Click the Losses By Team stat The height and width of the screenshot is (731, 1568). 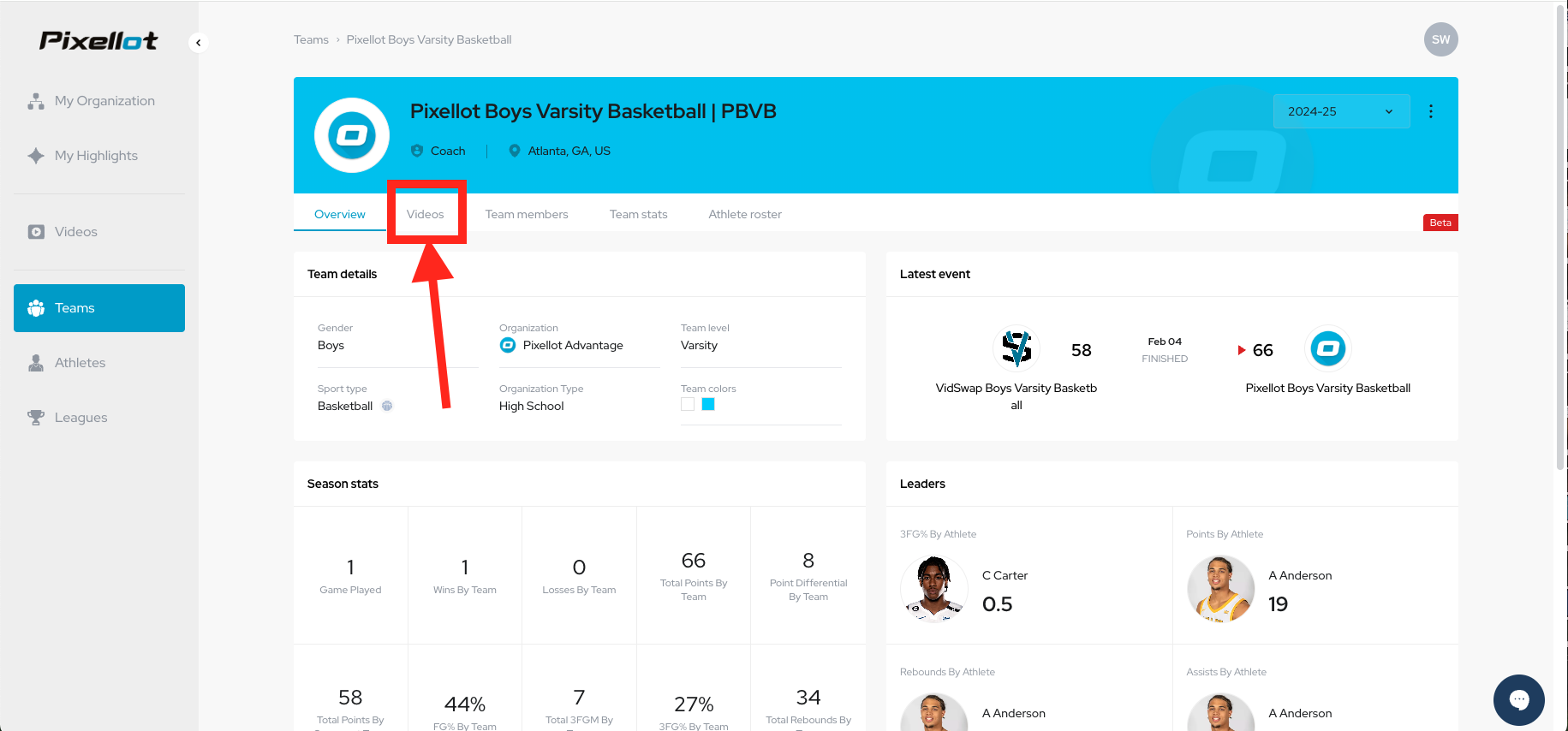[x=580, y=575]
